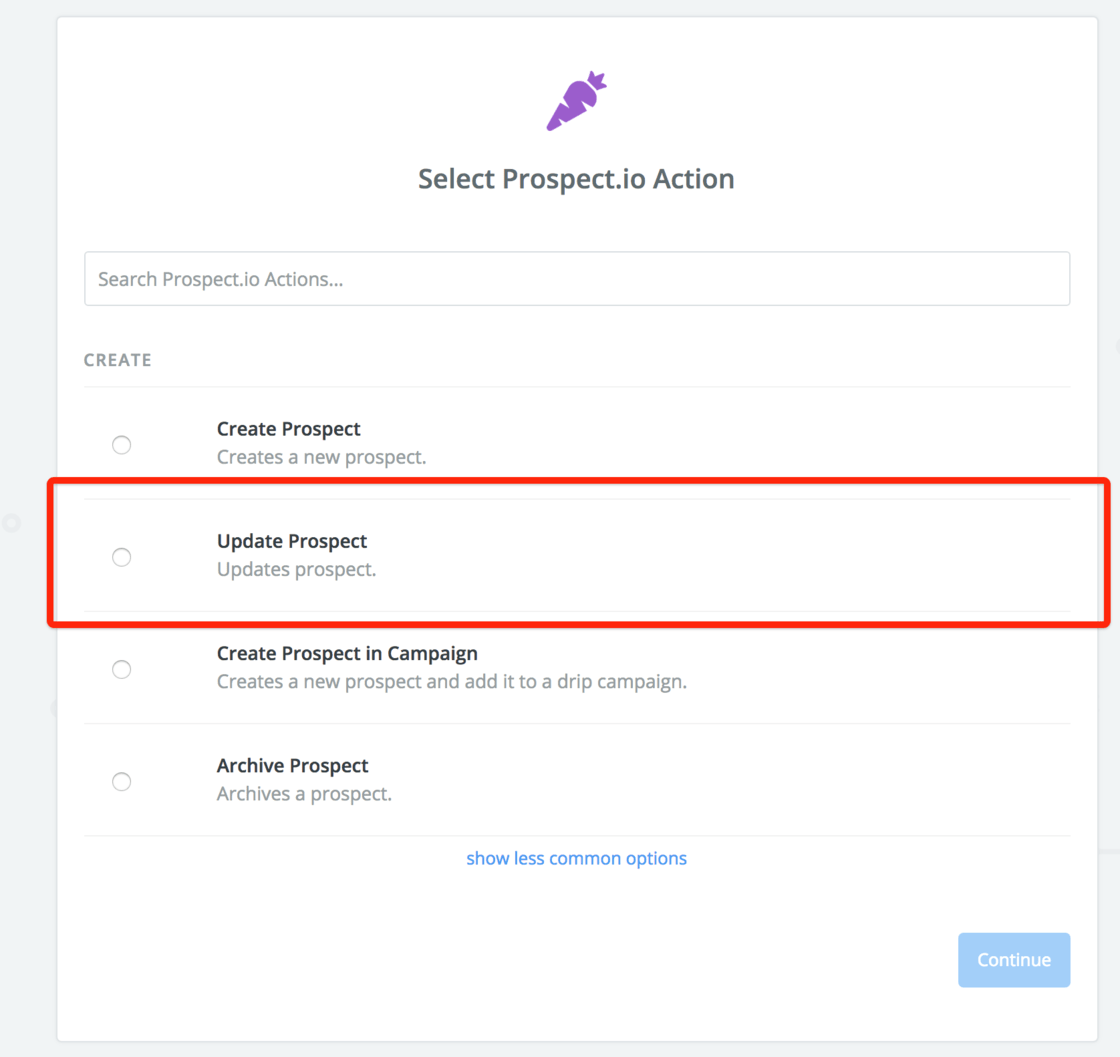This screenshot has height=1057, width=1120.
Task: Click the 'Updates prospect.' description text
Action: pyautogui.click(x=296, y=569)
